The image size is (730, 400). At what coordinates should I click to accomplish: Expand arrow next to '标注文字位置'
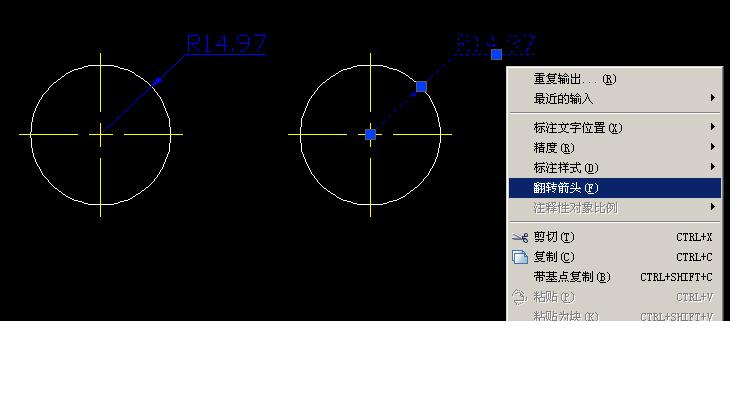[x=712, y=127]
